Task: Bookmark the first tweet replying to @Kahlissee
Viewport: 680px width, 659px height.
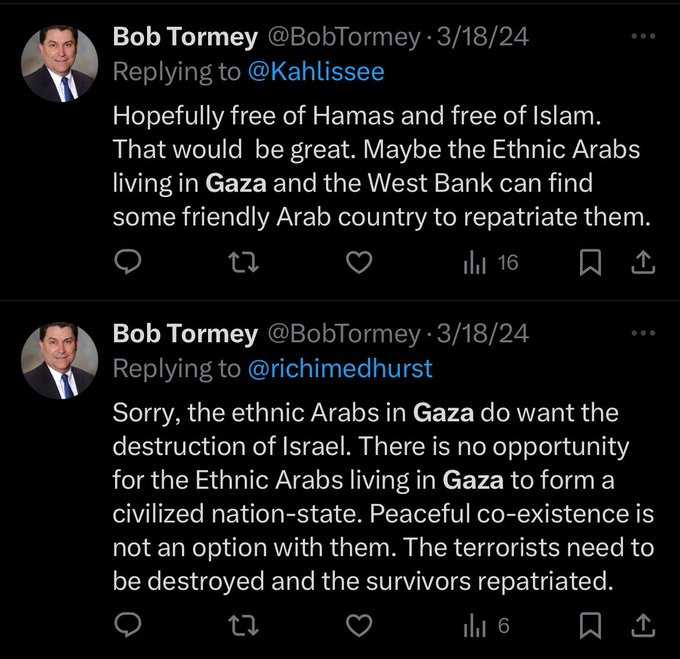Action: point(591,263)
